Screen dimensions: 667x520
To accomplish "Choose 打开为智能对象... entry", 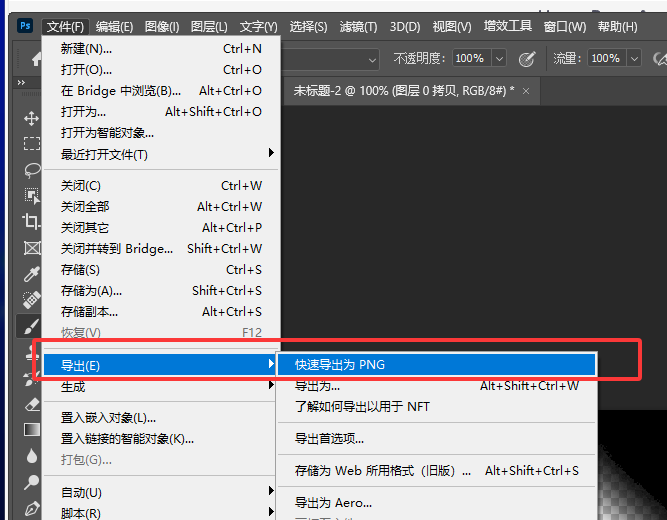I will (162, 133).
